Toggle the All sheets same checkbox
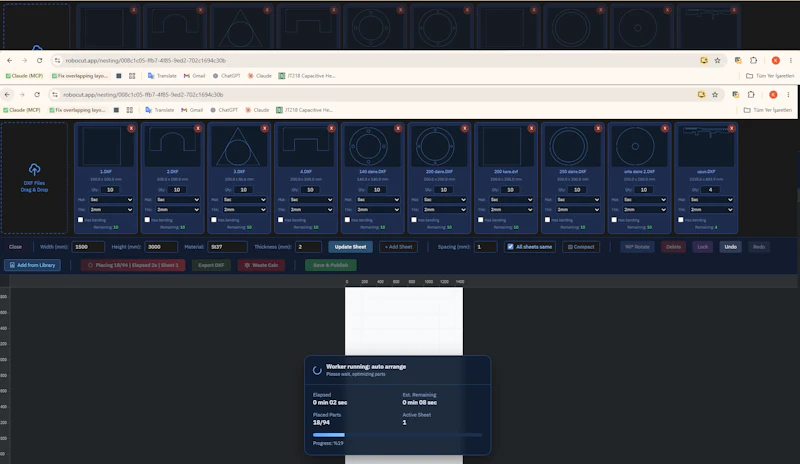The width and height of the screenshot is (800, 464). [x=510, y=247]
